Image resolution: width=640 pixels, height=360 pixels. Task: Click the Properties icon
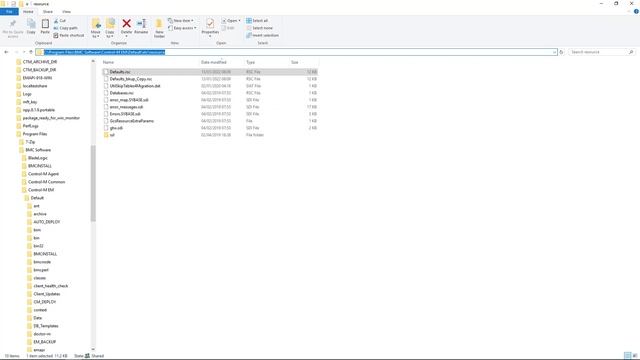pyautogui.click(x=210, y=24)
